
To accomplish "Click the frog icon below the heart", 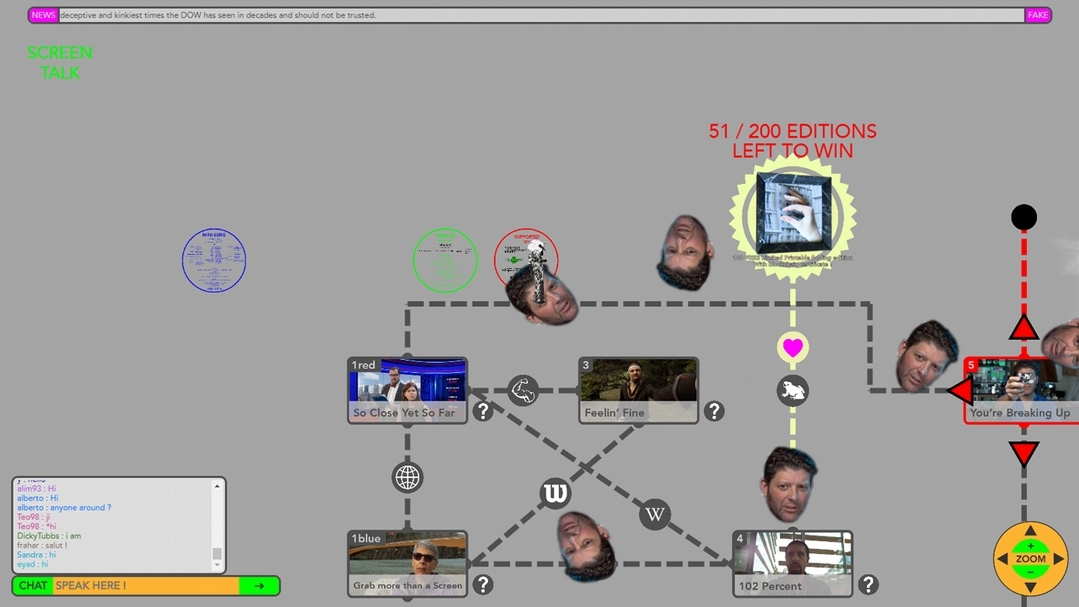I will click(x=792, y=390).
